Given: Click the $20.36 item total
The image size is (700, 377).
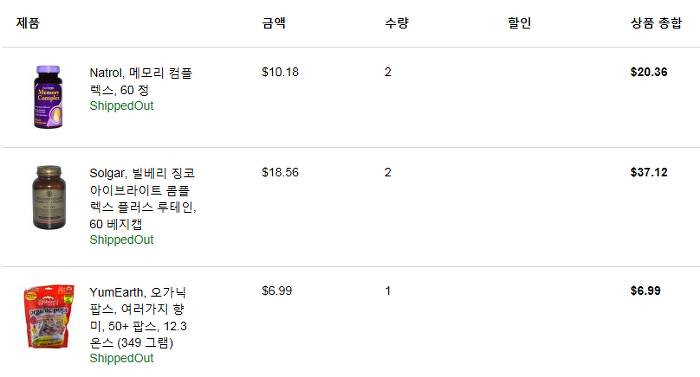Looking at the screenshot, I should [x=649, y=72].
